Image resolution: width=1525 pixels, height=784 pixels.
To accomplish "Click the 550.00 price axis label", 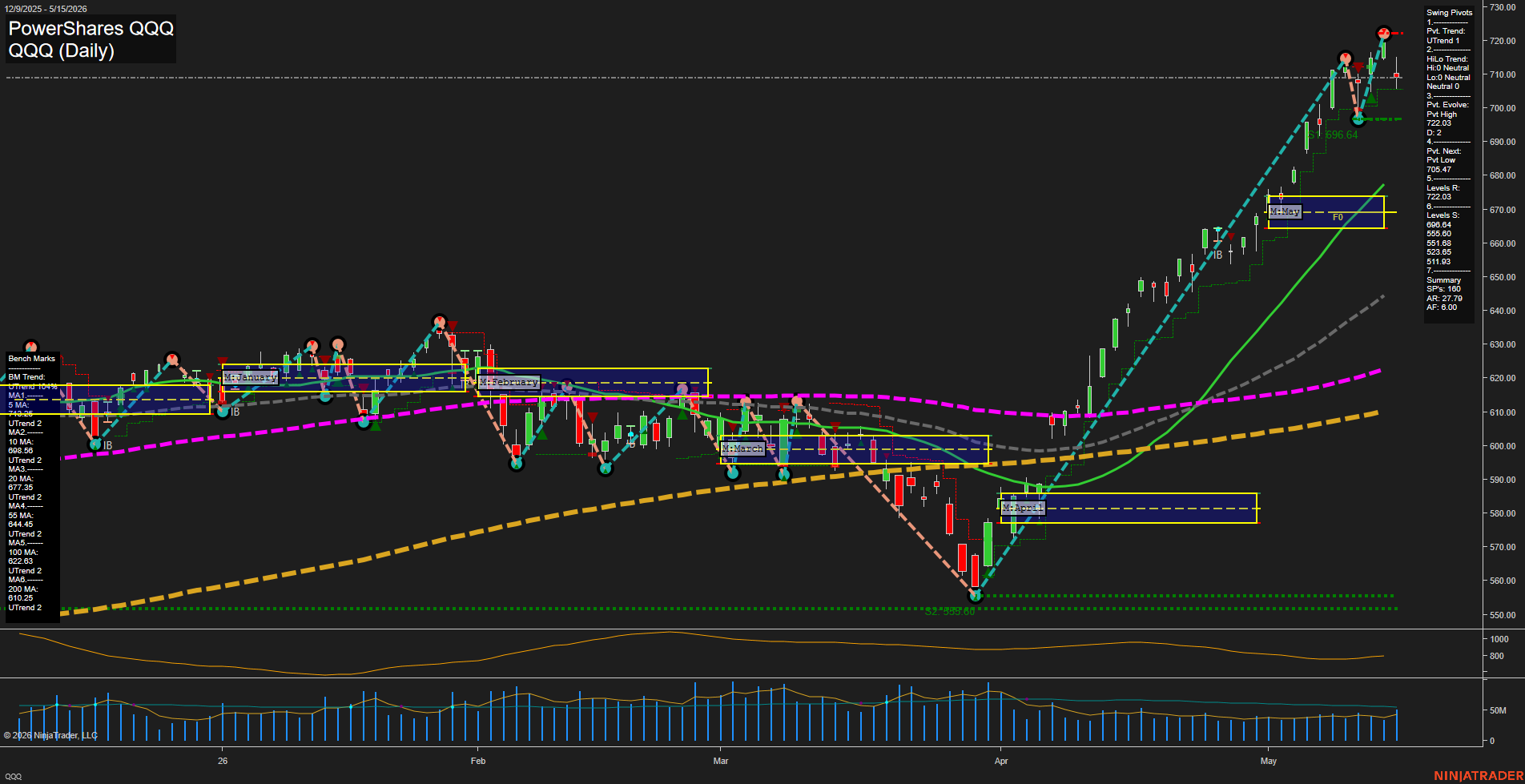I will (x=1503, y=615).
